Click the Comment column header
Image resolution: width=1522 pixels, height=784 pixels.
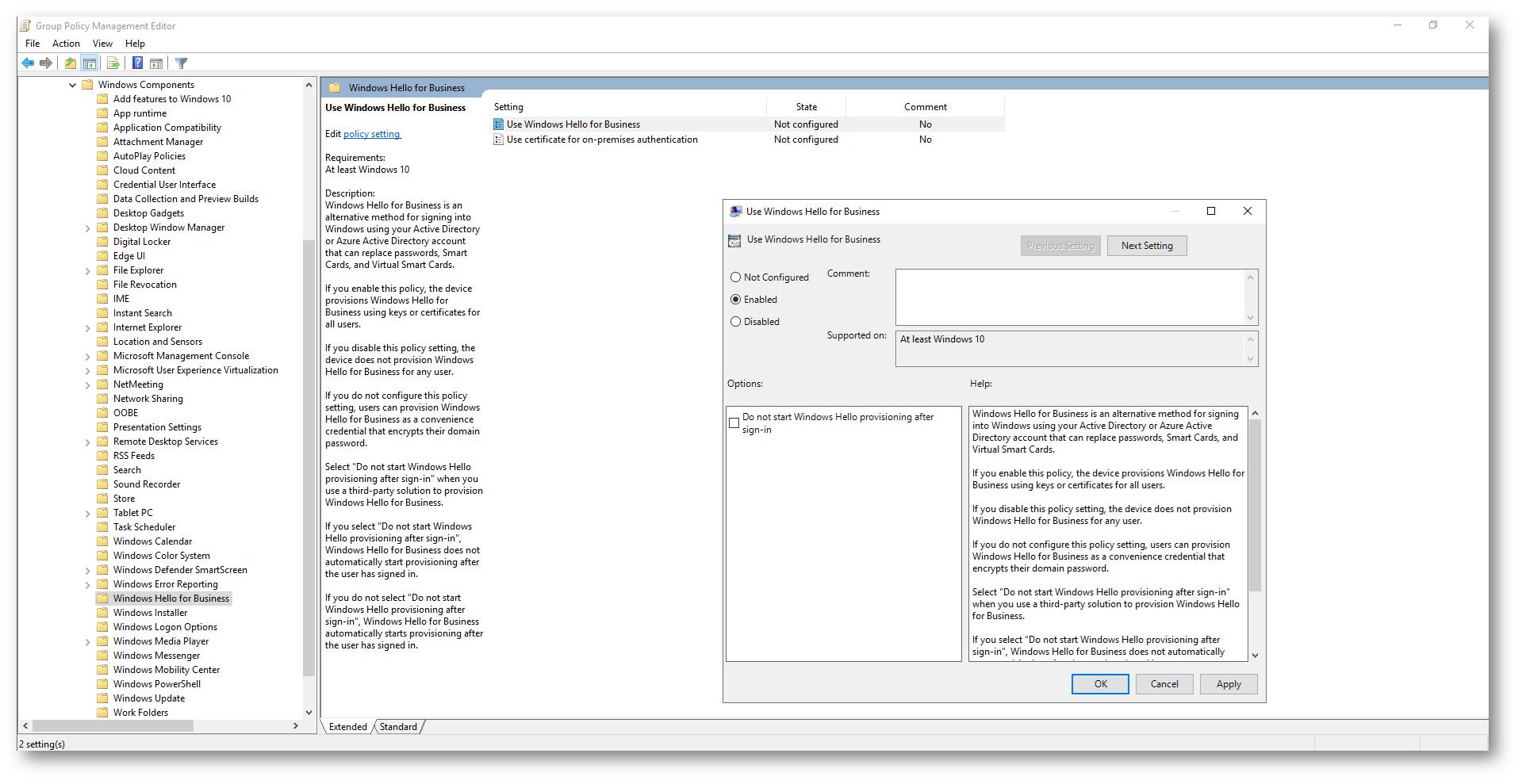click(925, 107)
